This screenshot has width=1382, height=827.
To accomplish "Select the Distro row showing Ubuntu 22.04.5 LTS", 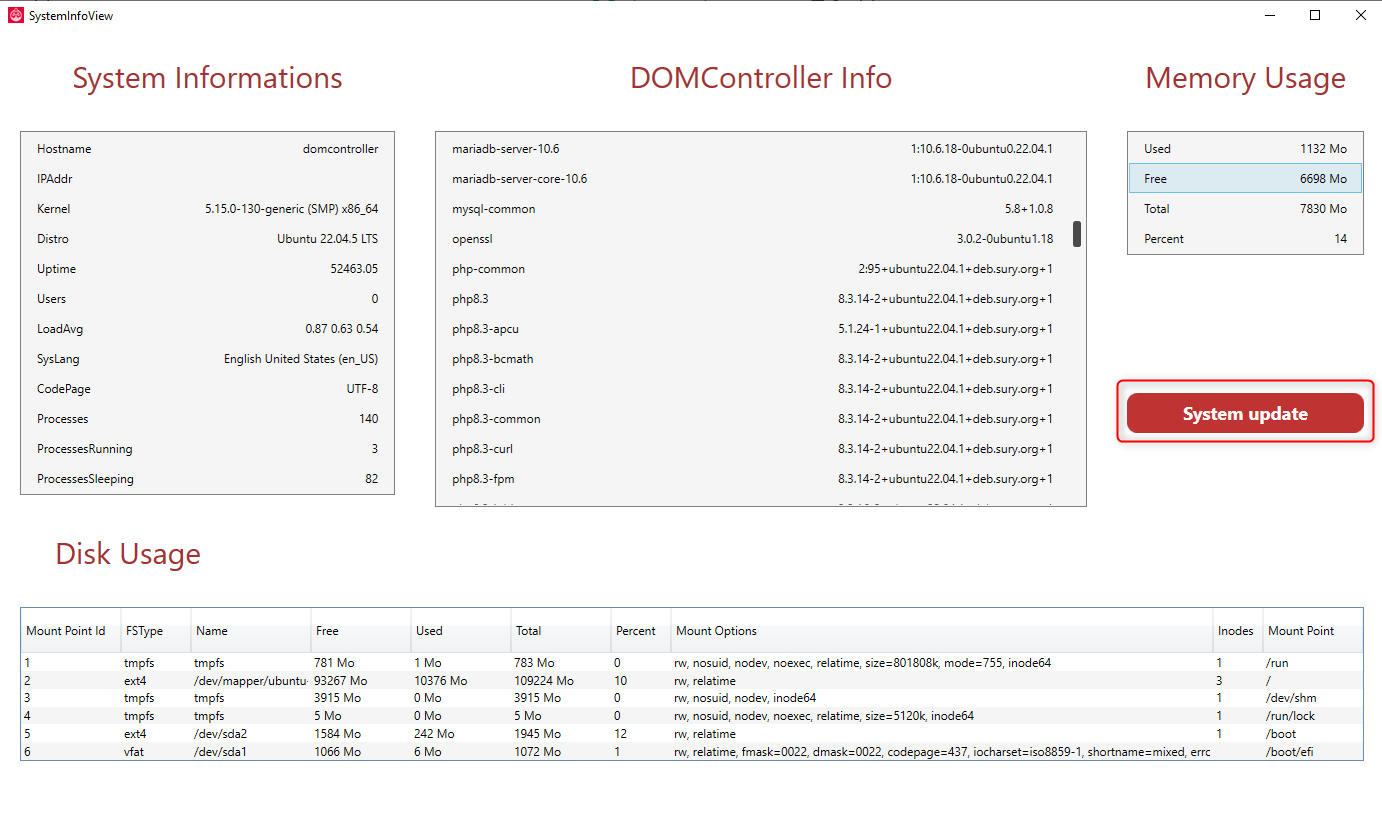I will click(208, 239).
